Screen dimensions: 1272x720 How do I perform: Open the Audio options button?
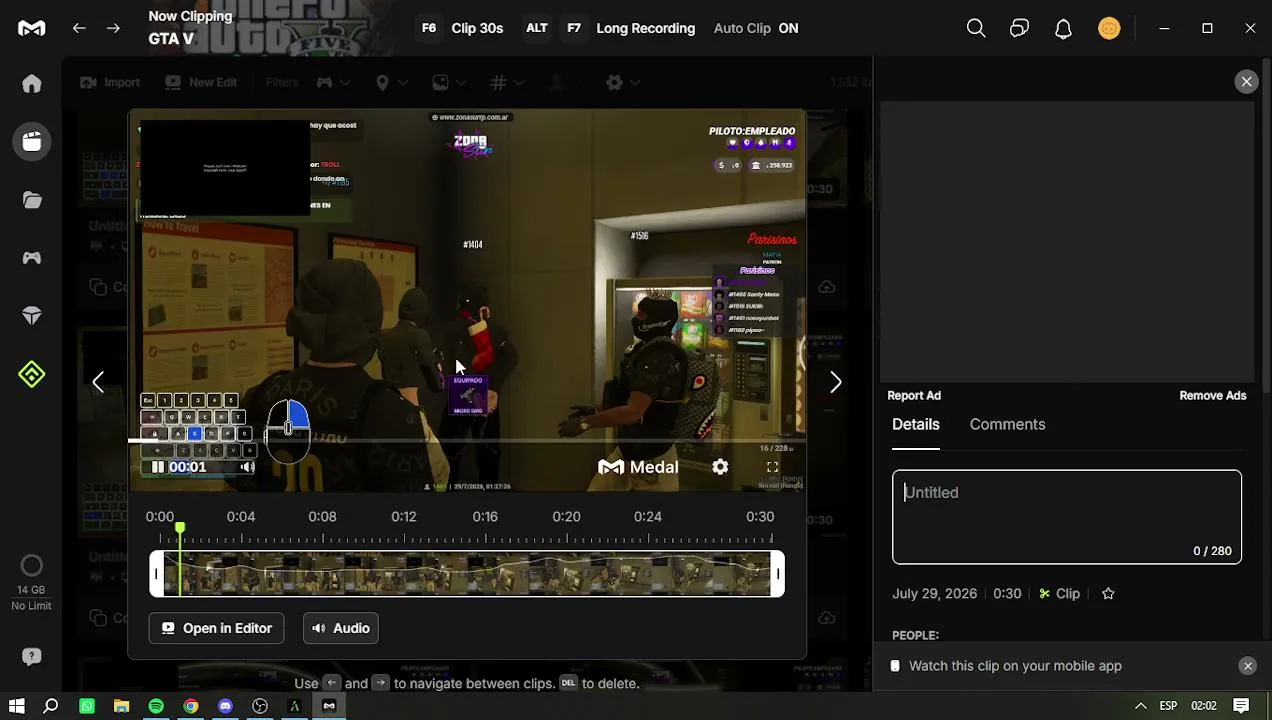point(340,628)
